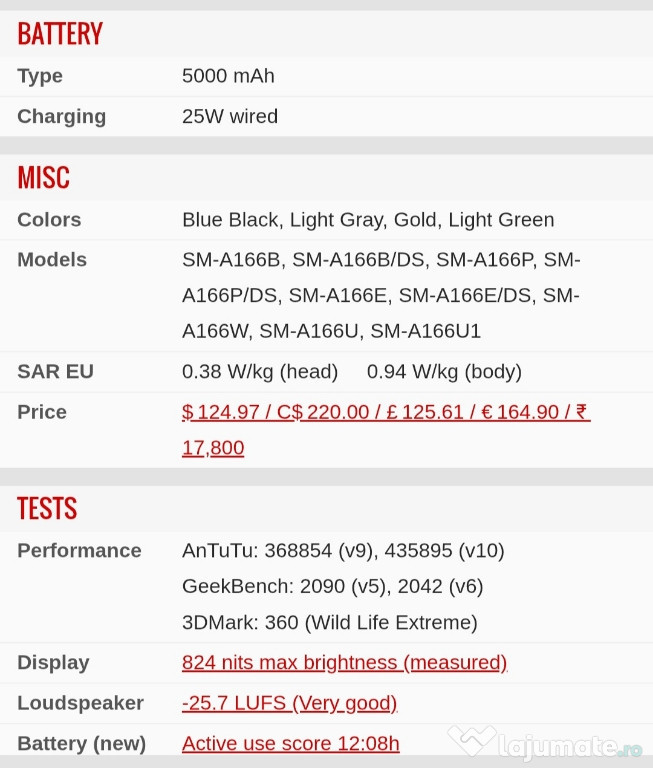653x768 pixels.
Task: Click the BATTERY section heading
Action: [60, 34]
